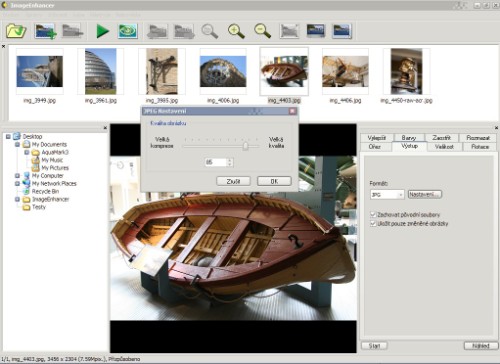
Task: Open the folder icon in toolbar
Action: click(x=16, y=31)
